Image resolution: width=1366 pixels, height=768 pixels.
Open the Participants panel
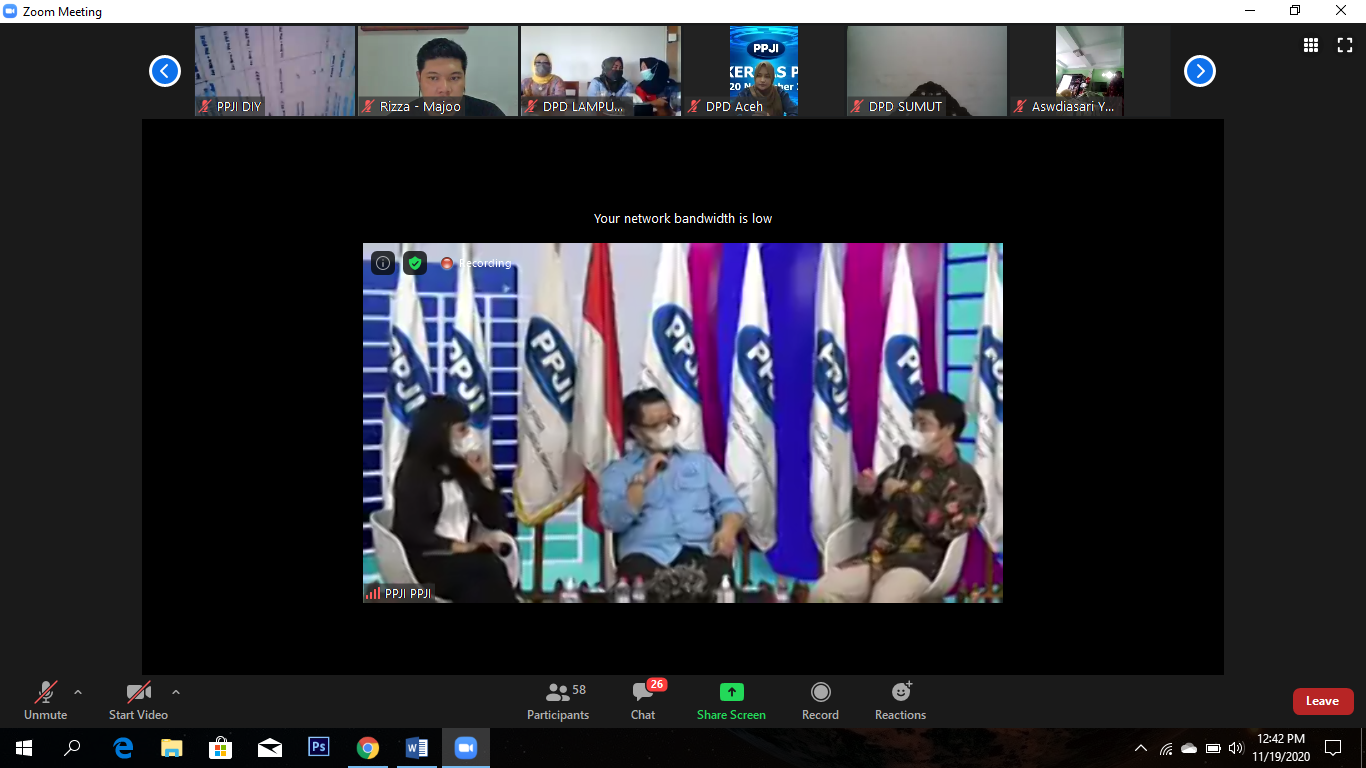tap(558, 700)
